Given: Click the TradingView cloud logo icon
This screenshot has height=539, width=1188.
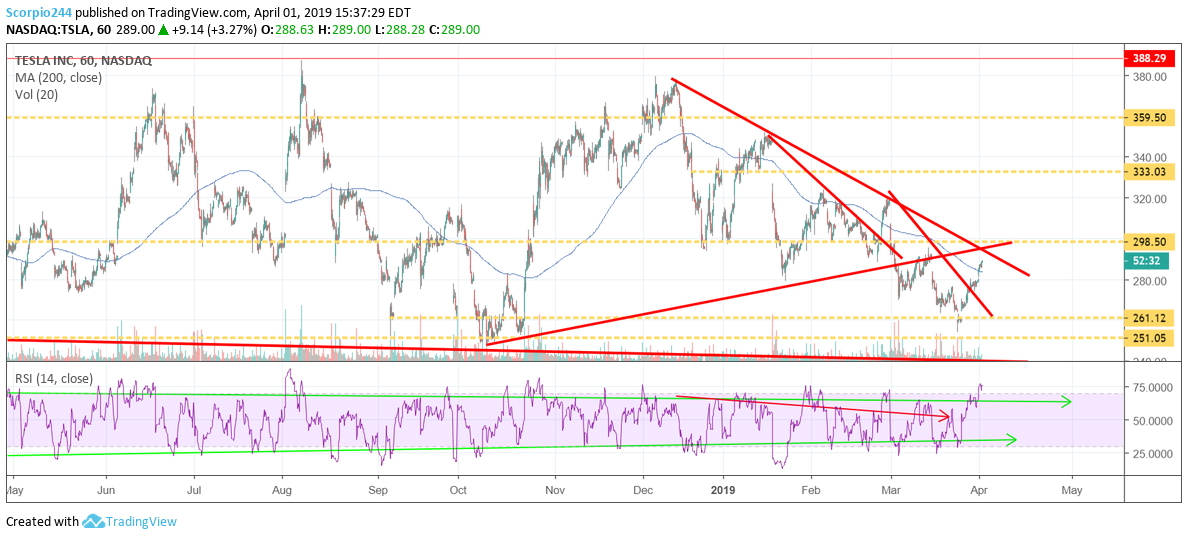Looking at the screenshot, I should pyautogui.click(x=93, y=522).
